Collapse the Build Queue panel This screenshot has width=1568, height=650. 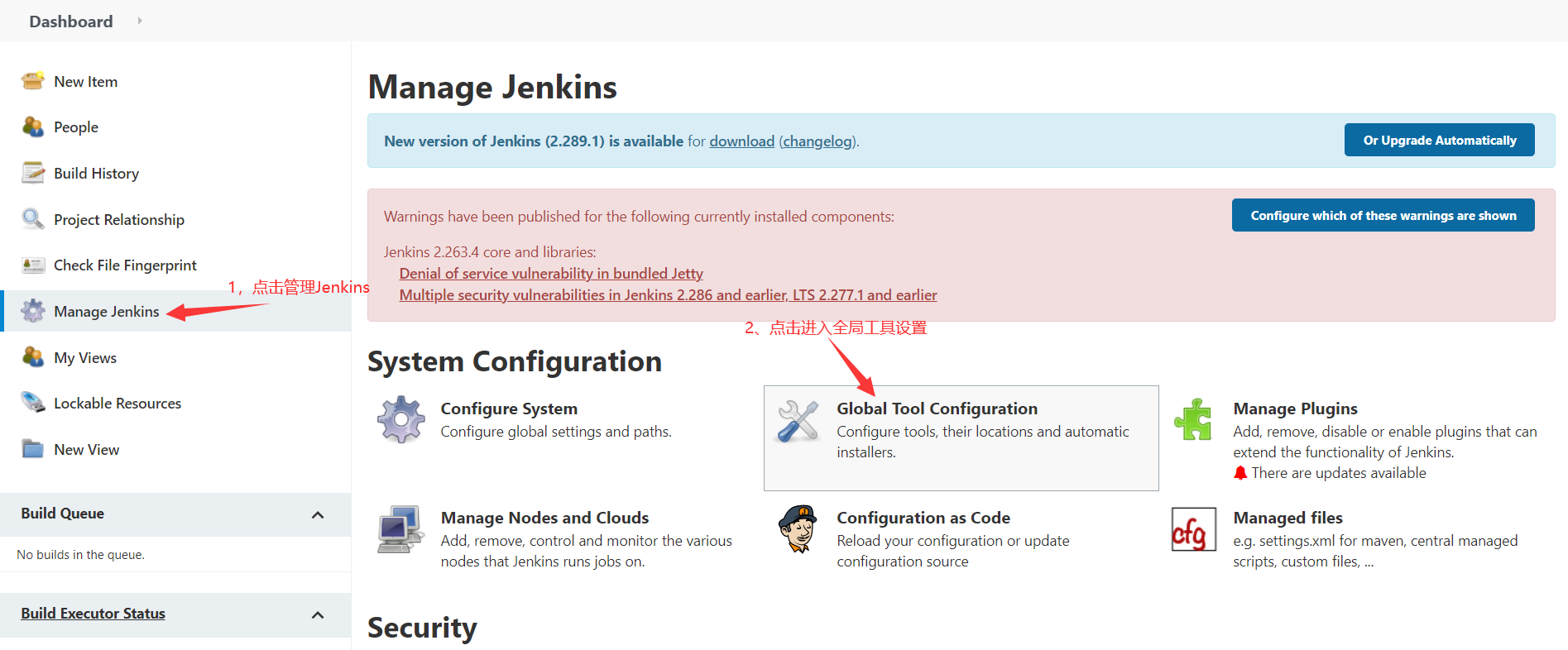[x=318, y=514]
